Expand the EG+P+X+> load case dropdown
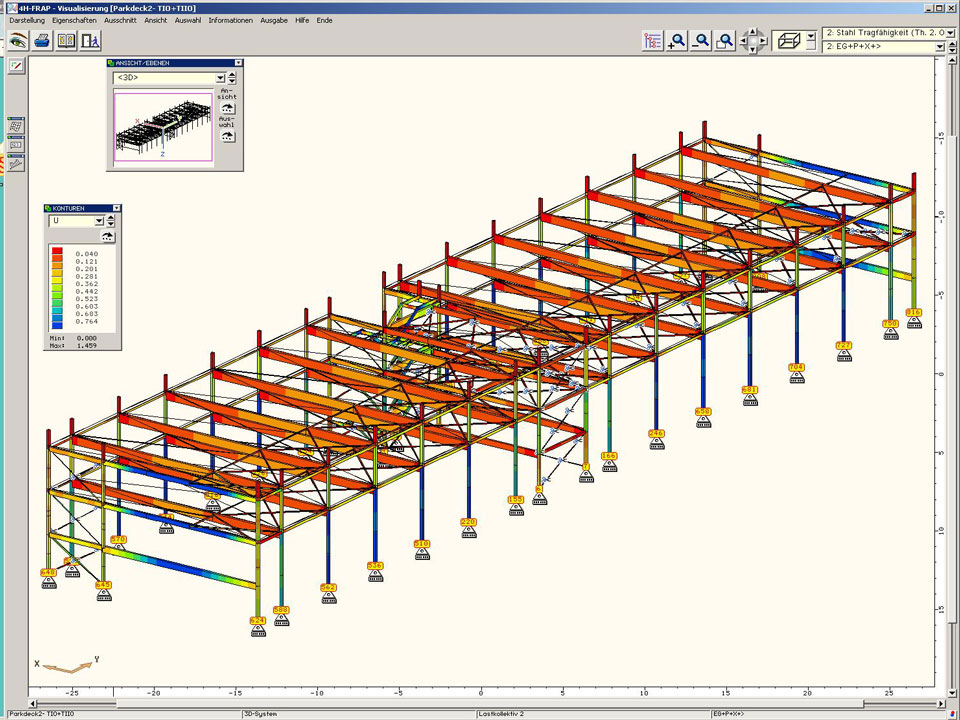The image size is (960, 720). tap(940, 47)
